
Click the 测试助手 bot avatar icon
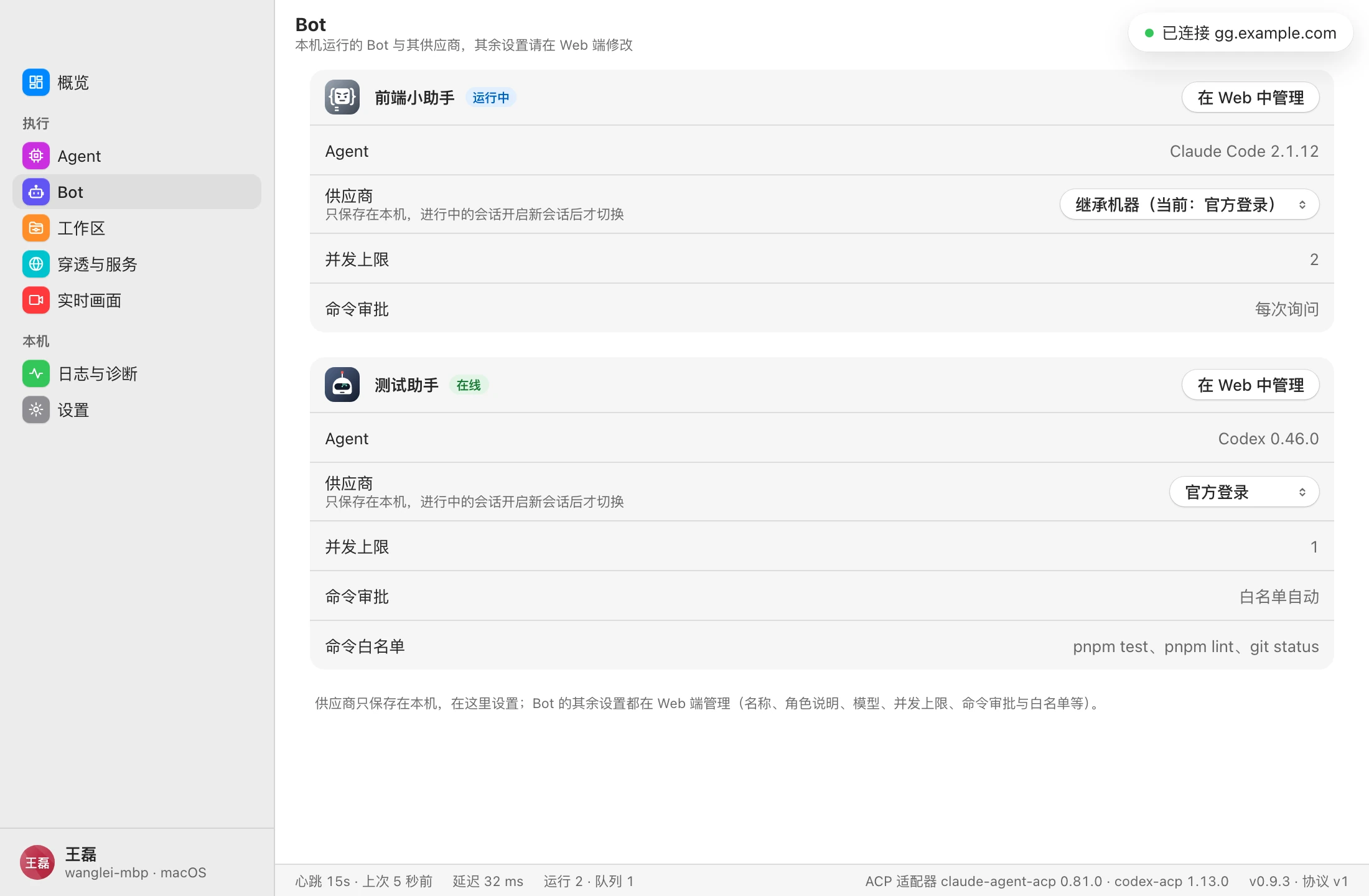point(342,385)
